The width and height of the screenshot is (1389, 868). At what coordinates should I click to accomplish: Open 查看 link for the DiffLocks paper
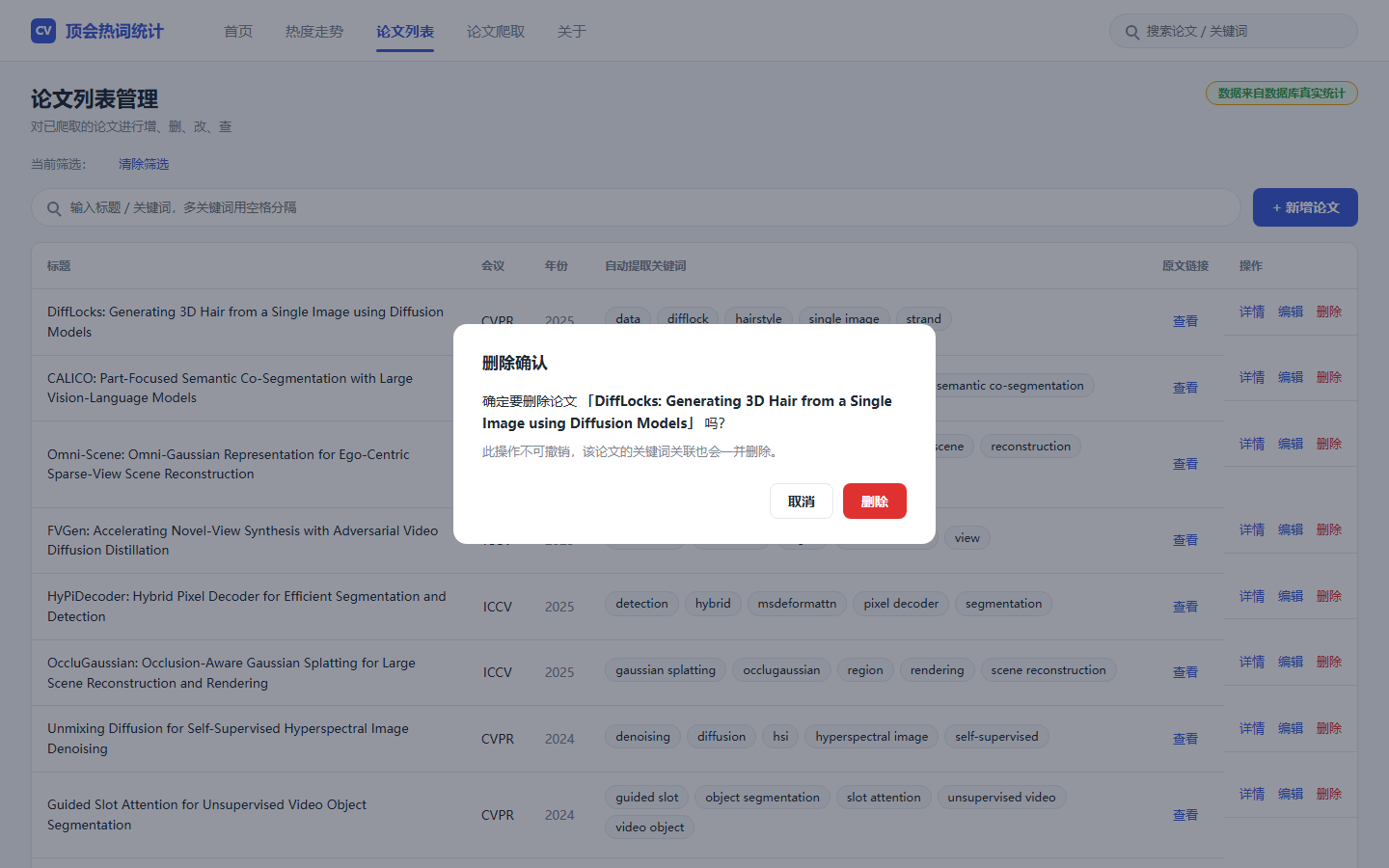[x=1185, y=321]
